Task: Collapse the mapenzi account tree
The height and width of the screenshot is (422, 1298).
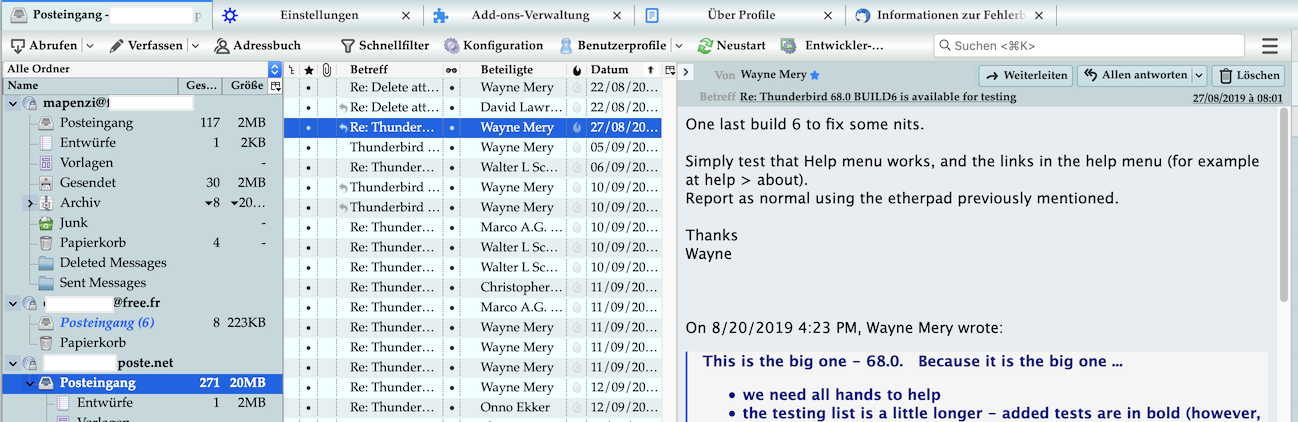Action: [13, 103]
